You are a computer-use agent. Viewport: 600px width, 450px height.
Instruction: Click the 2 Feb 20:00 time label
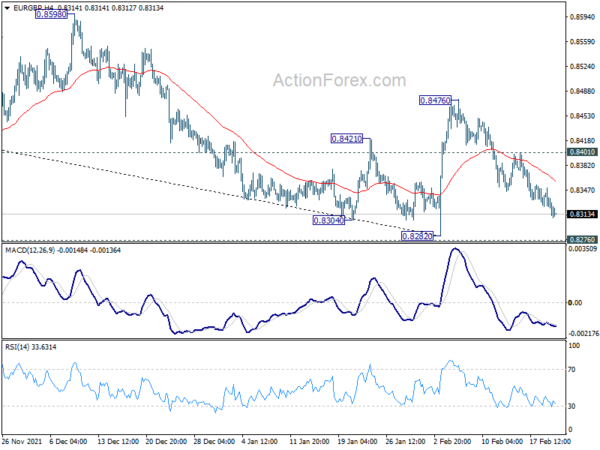(452, 441)
